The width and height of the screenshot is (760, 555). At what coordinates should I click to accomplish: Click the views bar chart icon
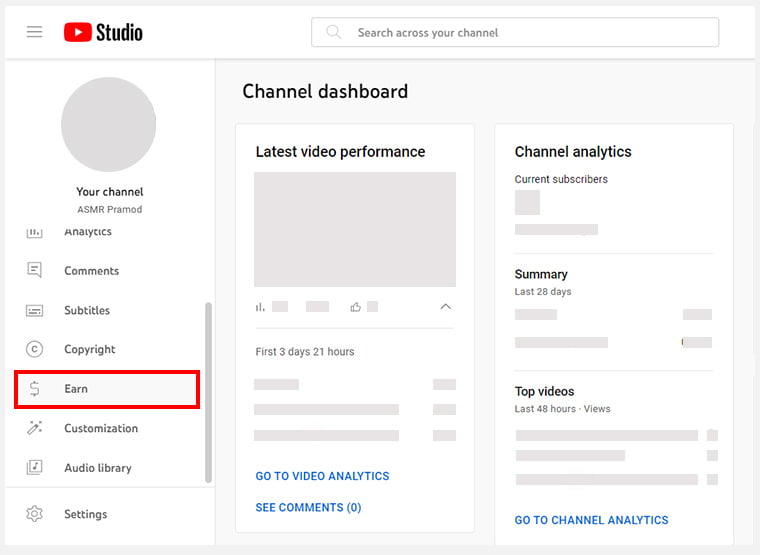tap(260, 307)
